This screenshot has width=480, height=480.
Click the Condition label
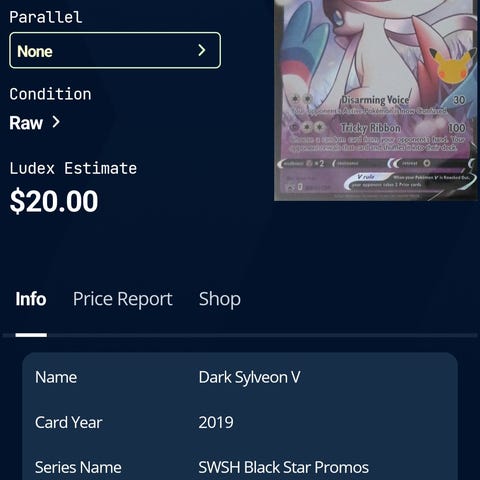(x=50, y=94)
